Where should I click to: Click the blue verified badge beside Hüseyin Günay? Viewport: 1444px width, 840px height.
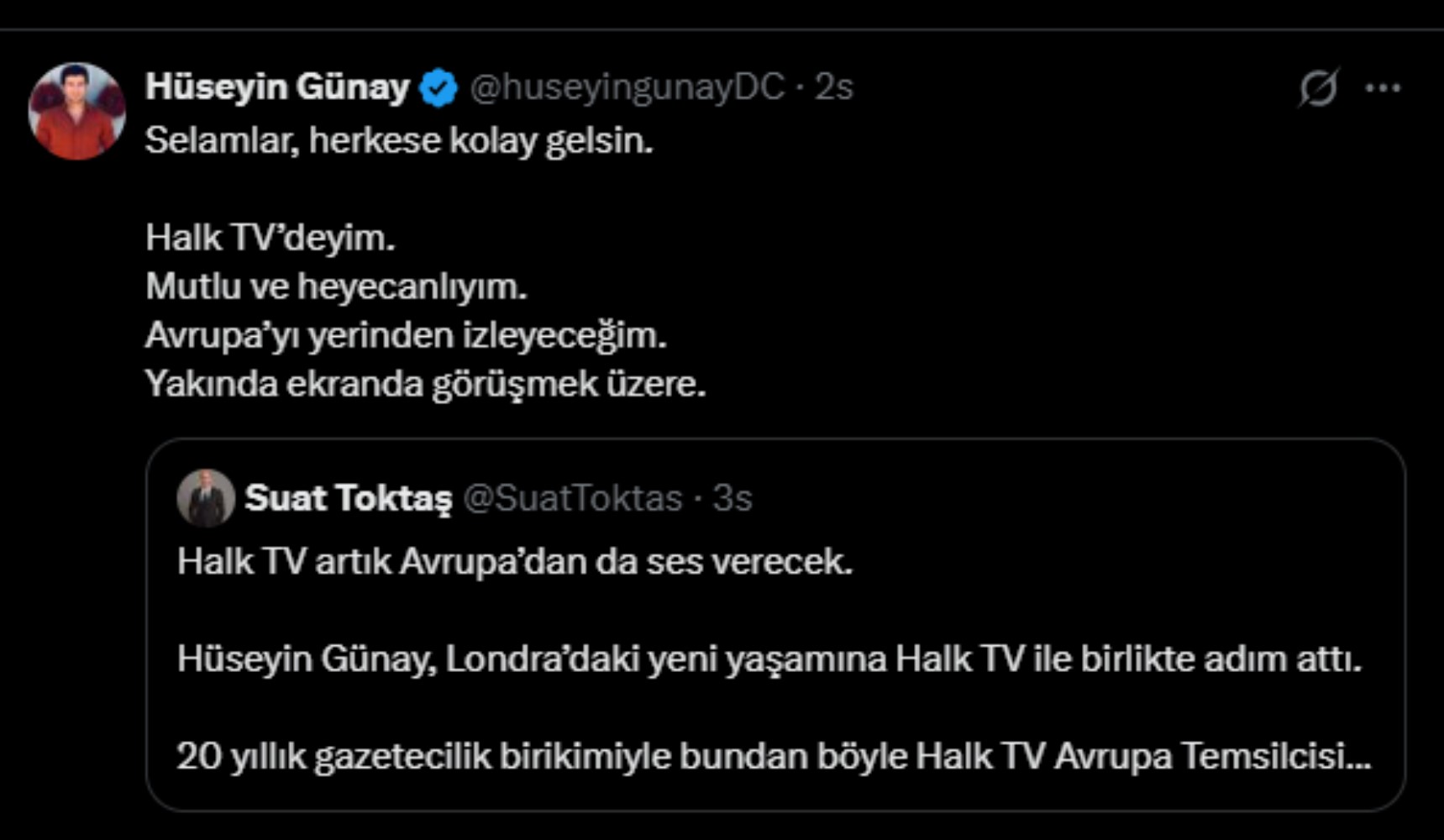point(438,87)
